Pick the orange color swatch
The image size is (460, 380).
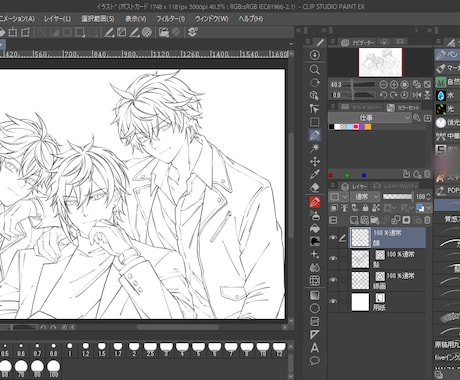368,127
